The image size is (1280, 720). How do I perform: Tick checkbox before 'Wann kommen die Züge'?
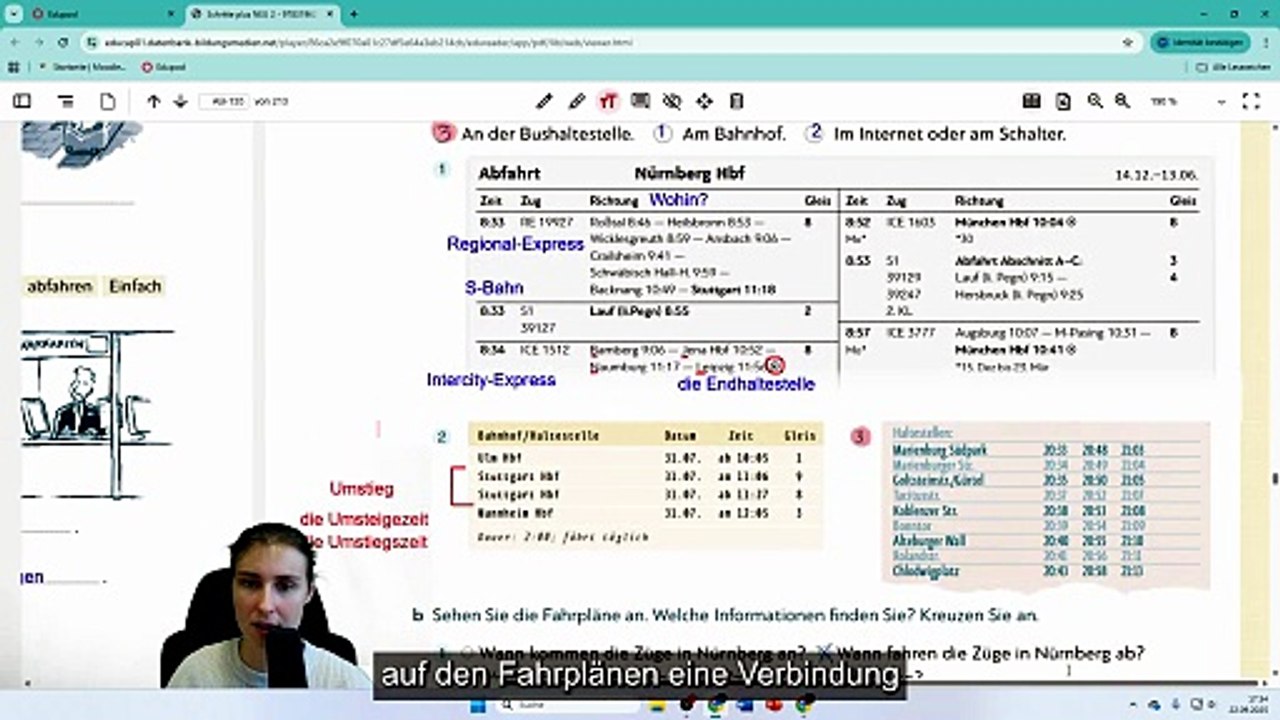pyautogui.click(x=466, y=652)
